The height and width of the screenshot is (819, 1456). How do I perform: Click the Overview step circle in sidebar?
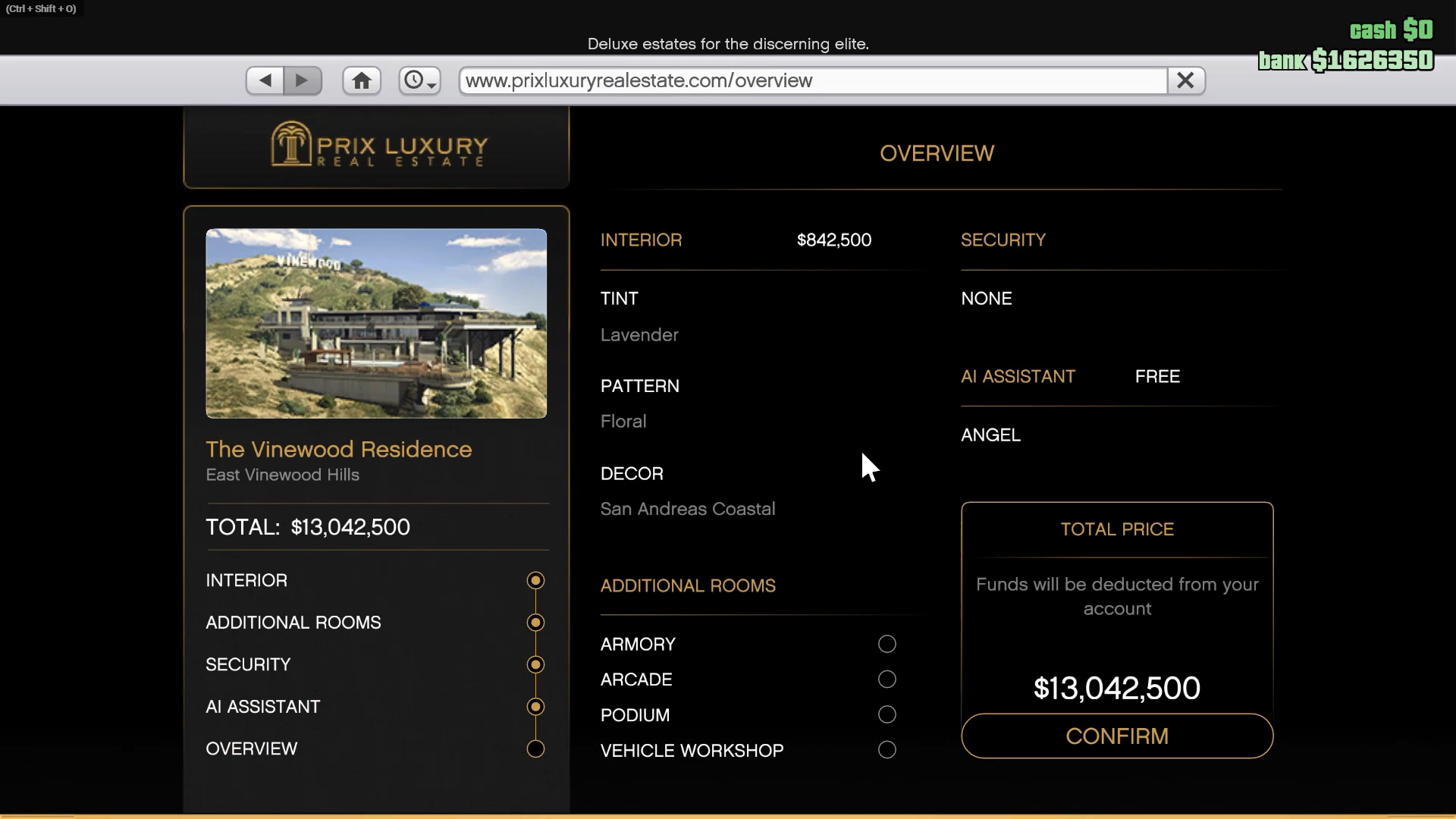coord(535,749)
